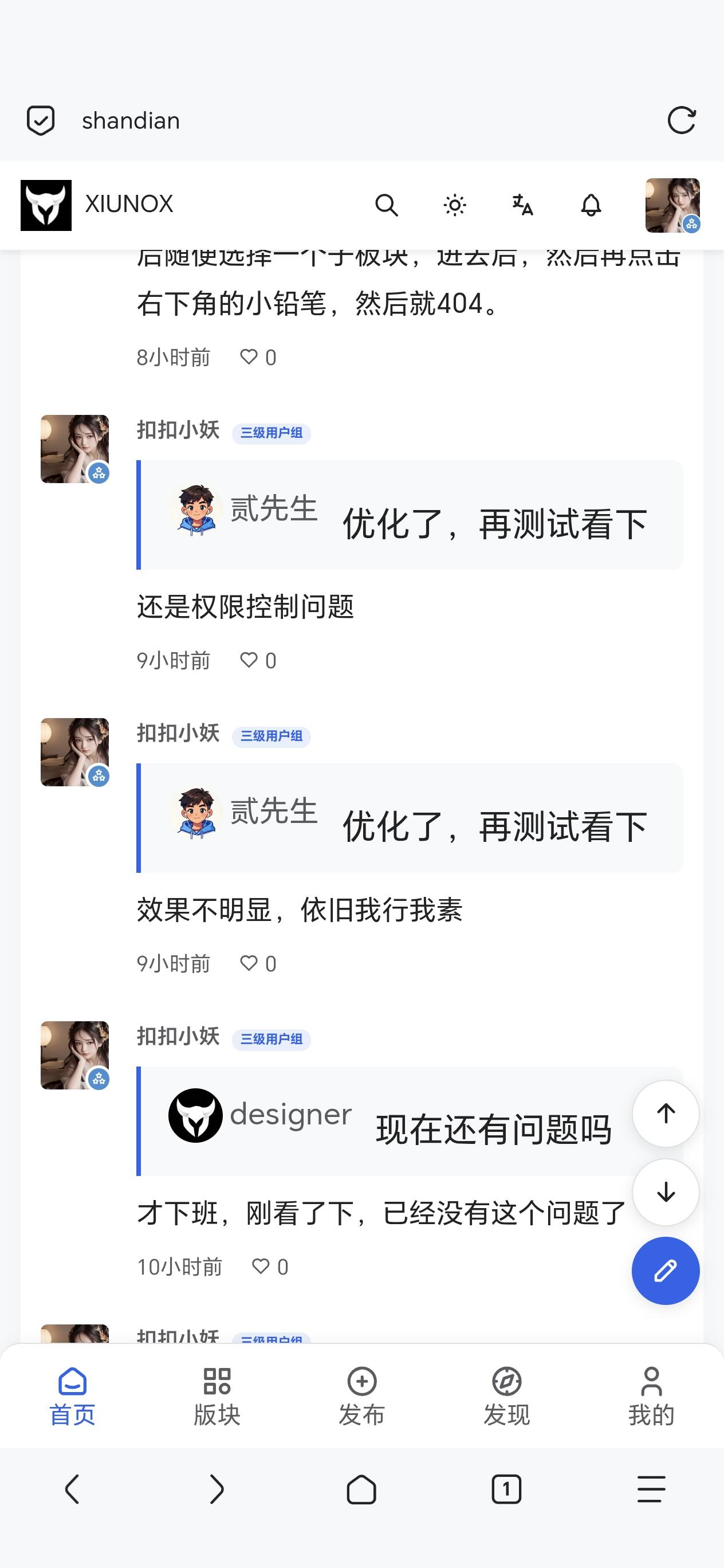Open browser hamburger menu
Viewport: 724px width, 1568px height.
[x=652, y=1489]
